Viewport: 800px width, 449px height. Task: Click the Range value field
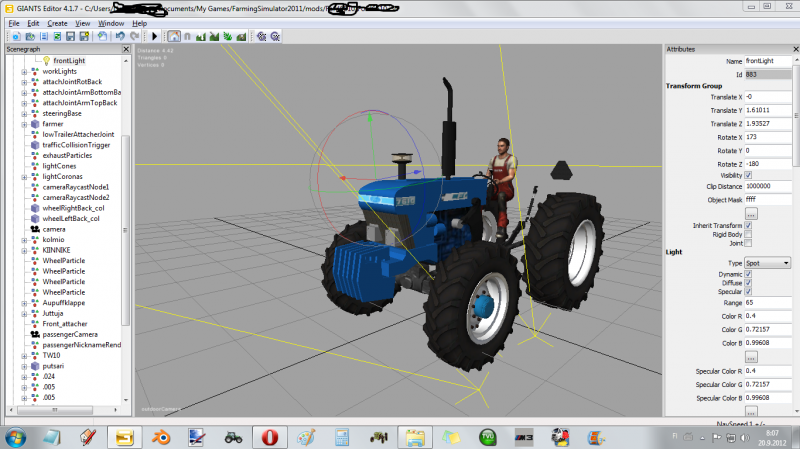pos(768,303)
